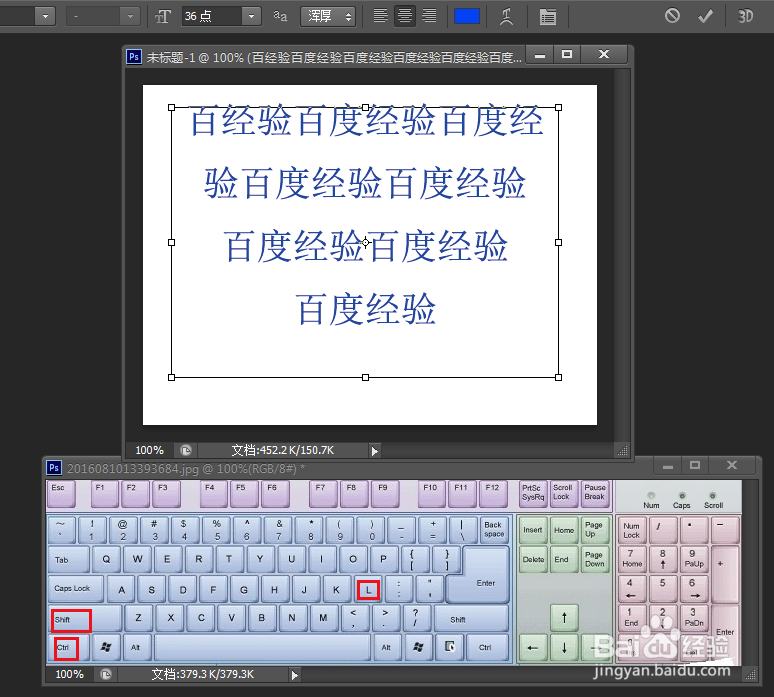Click the Num Lock key in the keyboard image

pos(632,530)
